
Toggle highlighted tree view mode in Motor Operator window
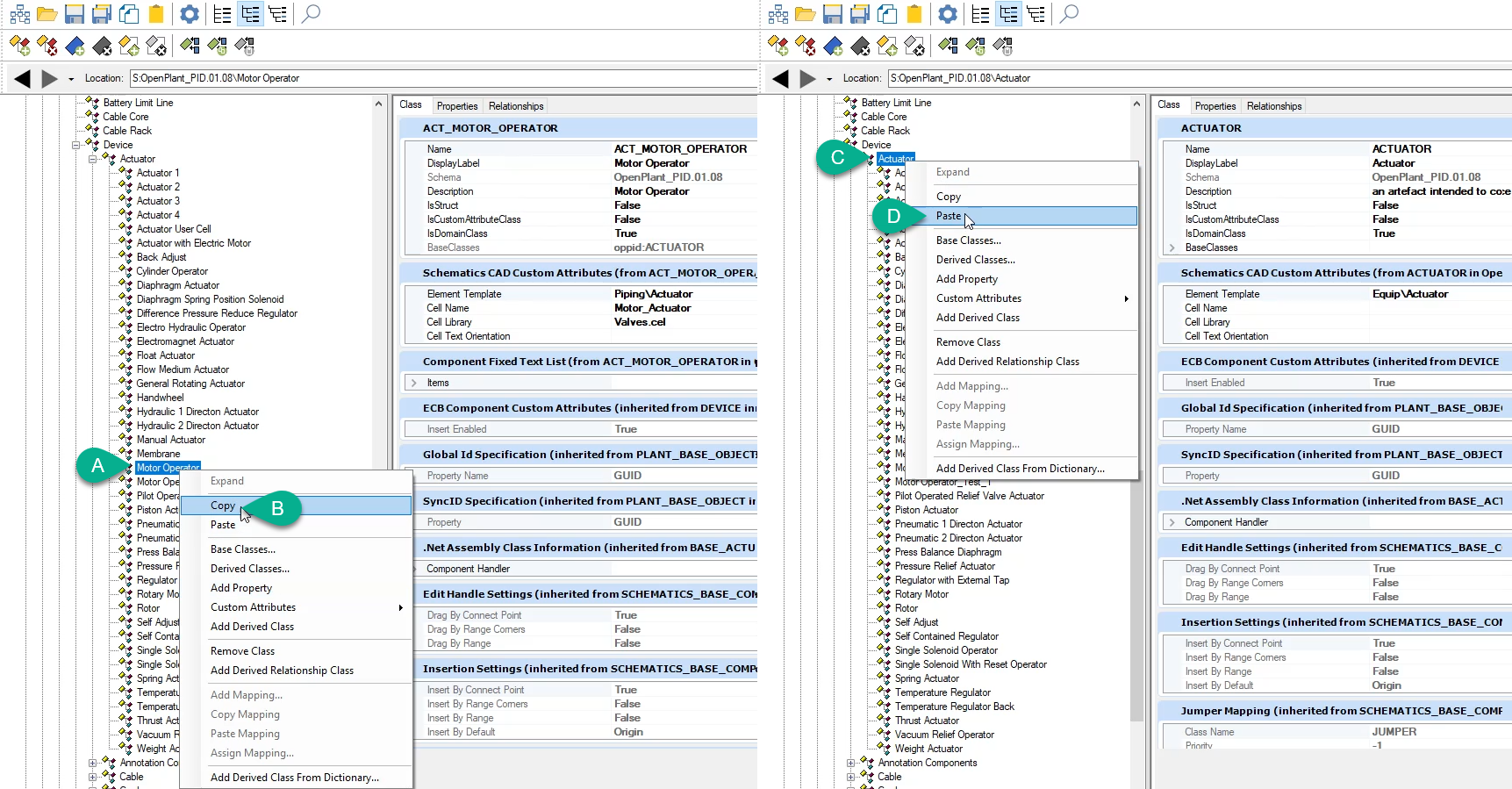tap(250, 14)
